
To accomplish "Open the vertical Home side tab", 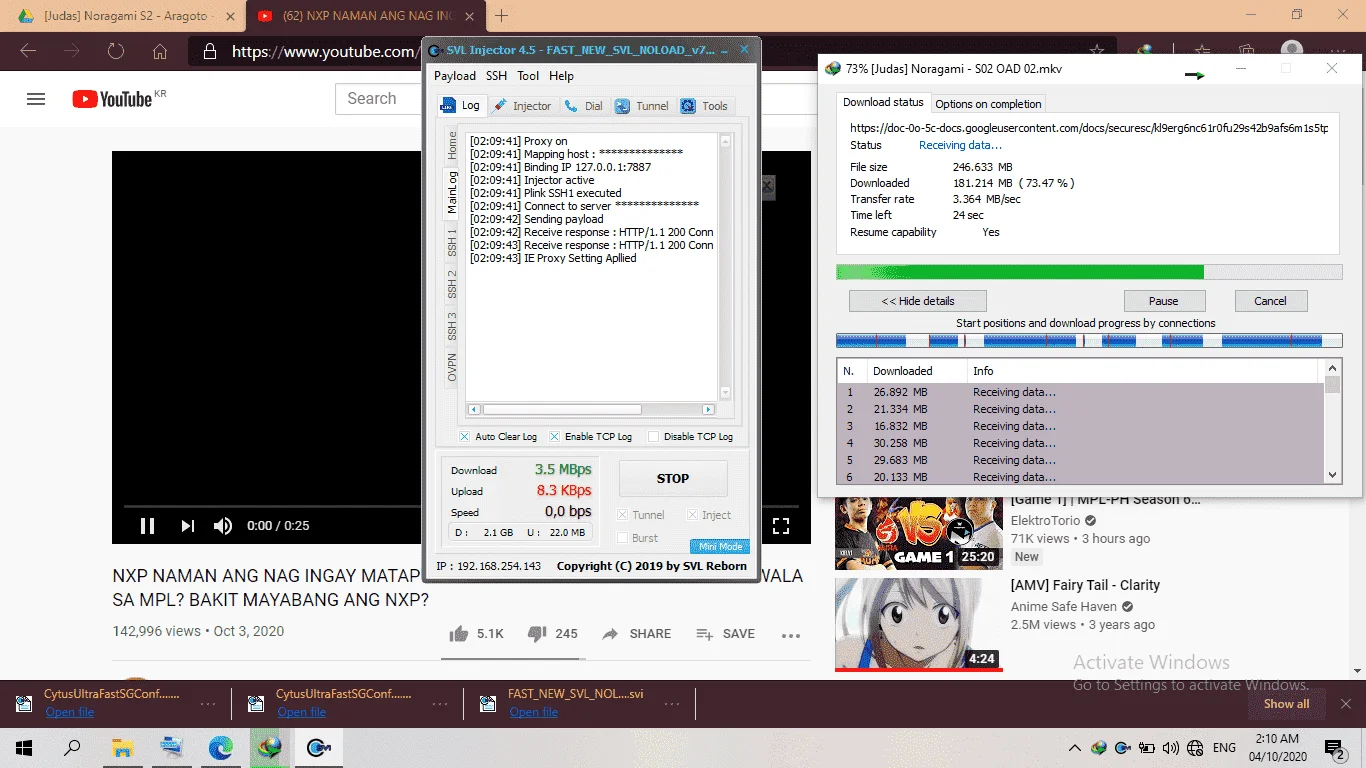I will click(x=452, y=146).
